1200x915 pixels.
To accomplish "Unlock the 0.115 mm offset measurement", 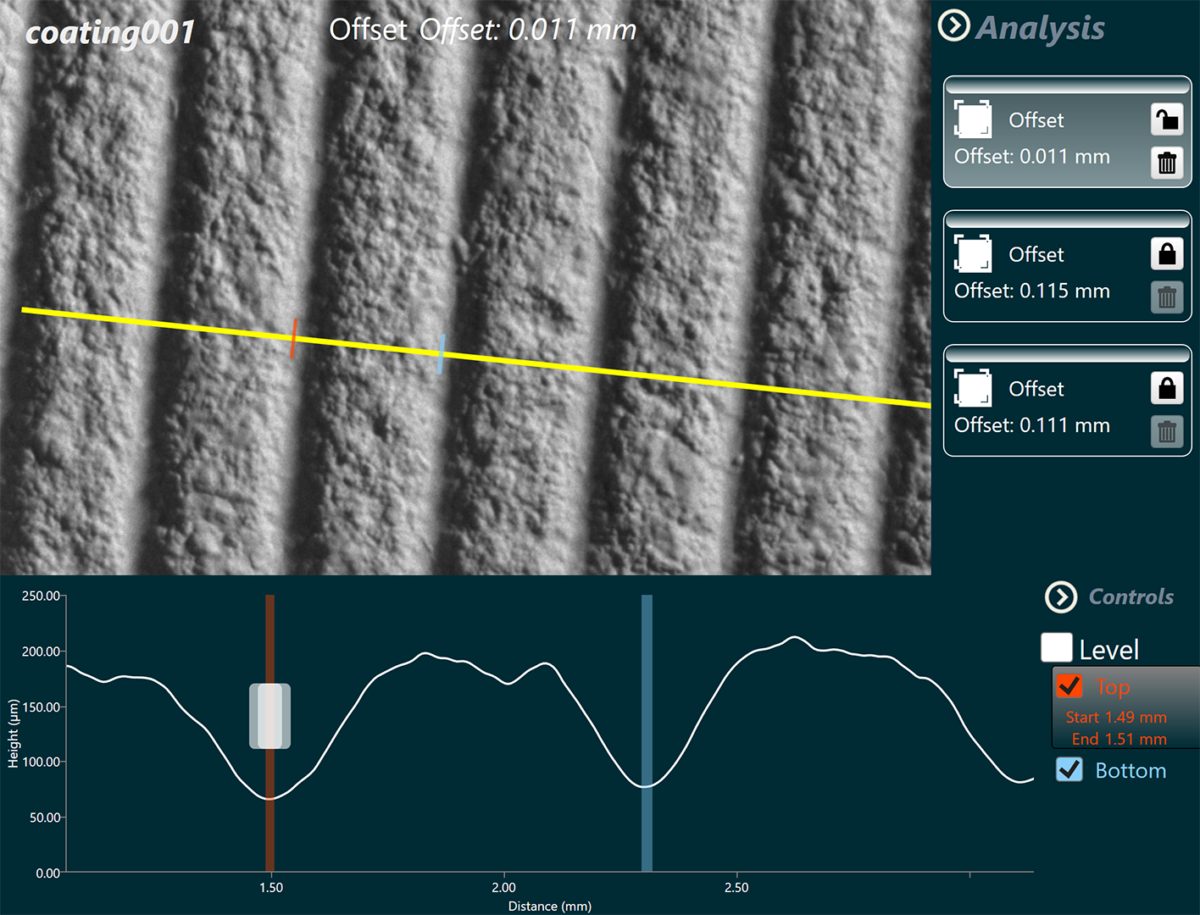I will tap(1166, 255).
